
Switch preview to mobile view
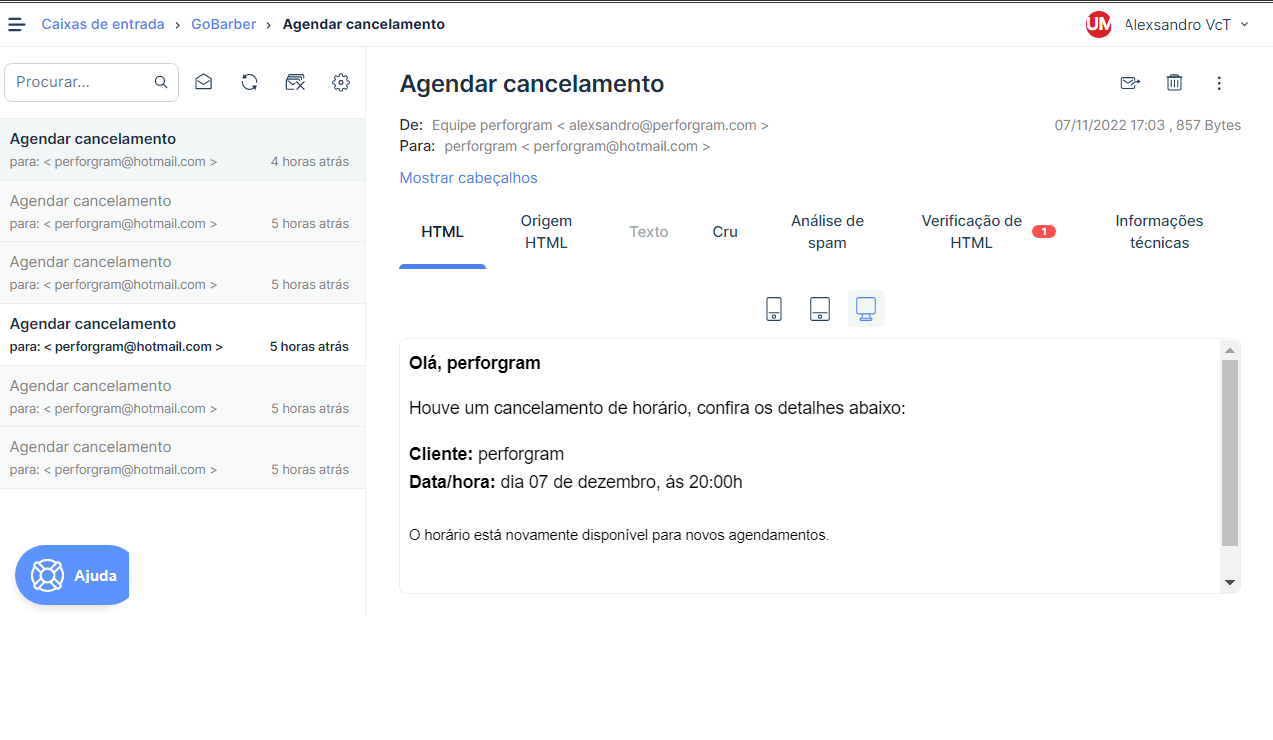[773, 308]
